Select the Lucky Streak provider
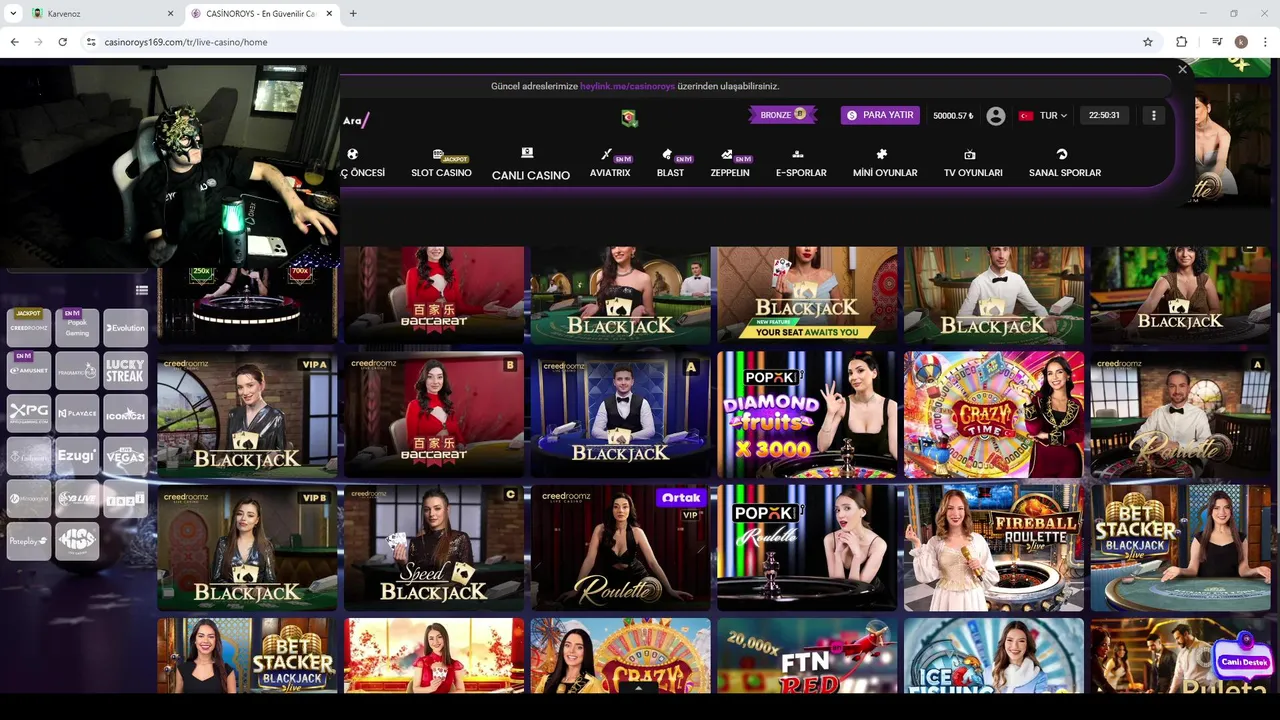 click(125, 370)
